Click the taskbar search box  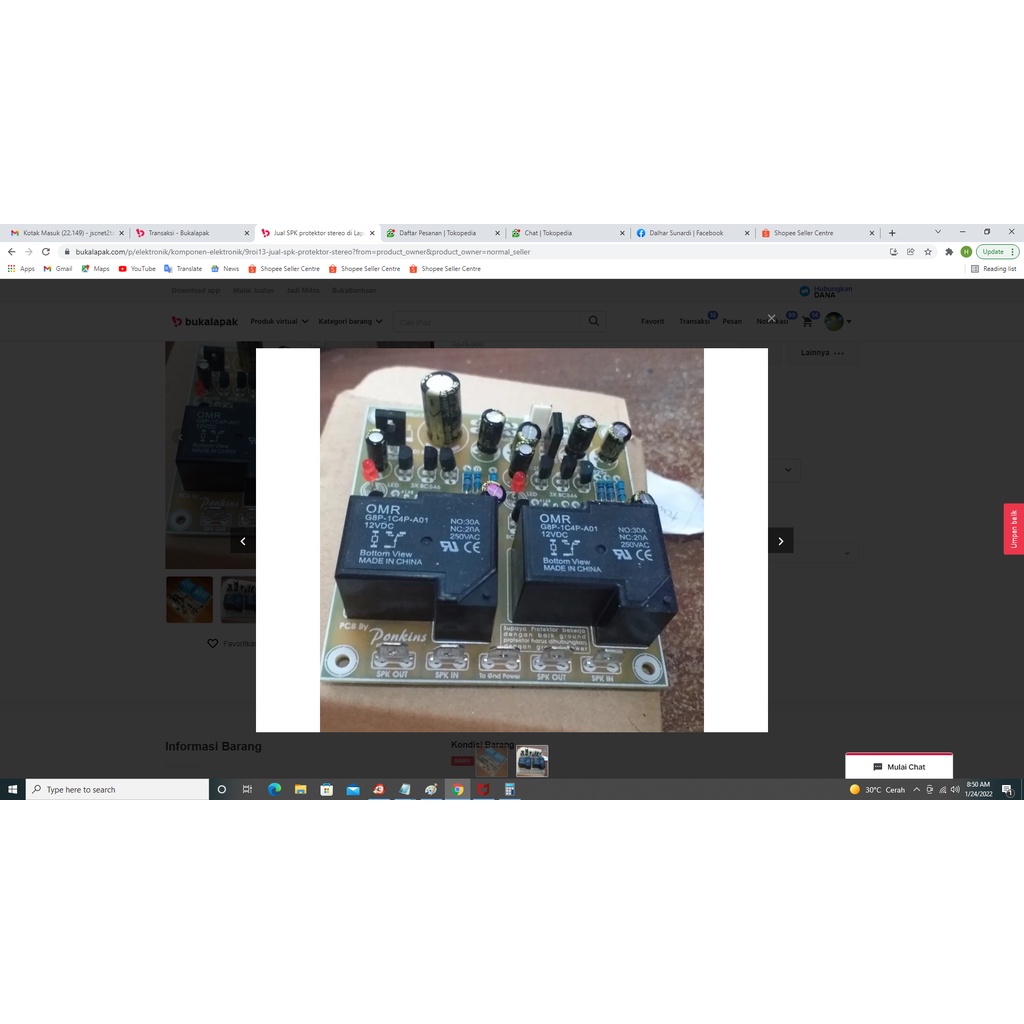tap(118, 789)
